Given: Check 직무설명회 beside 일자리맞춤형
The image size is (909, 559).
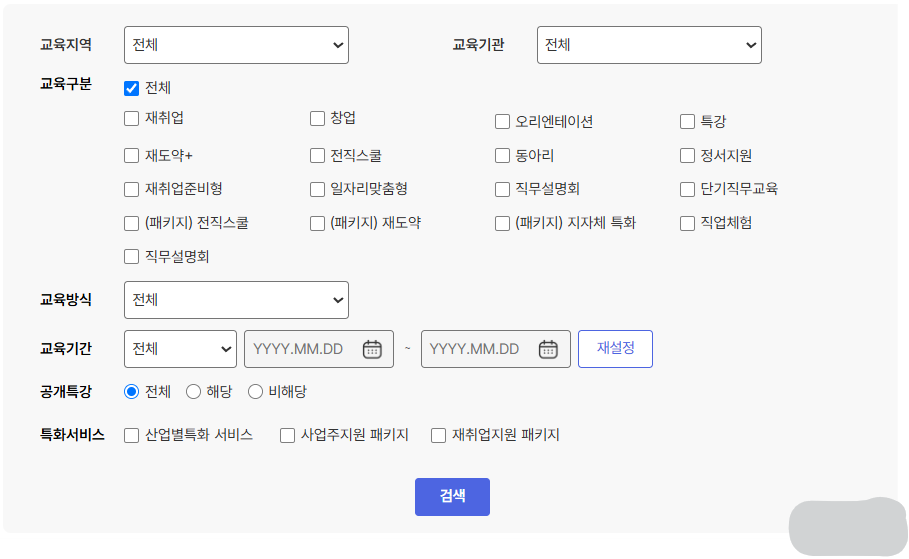Looking at the screenshot, I should [502, 190].
